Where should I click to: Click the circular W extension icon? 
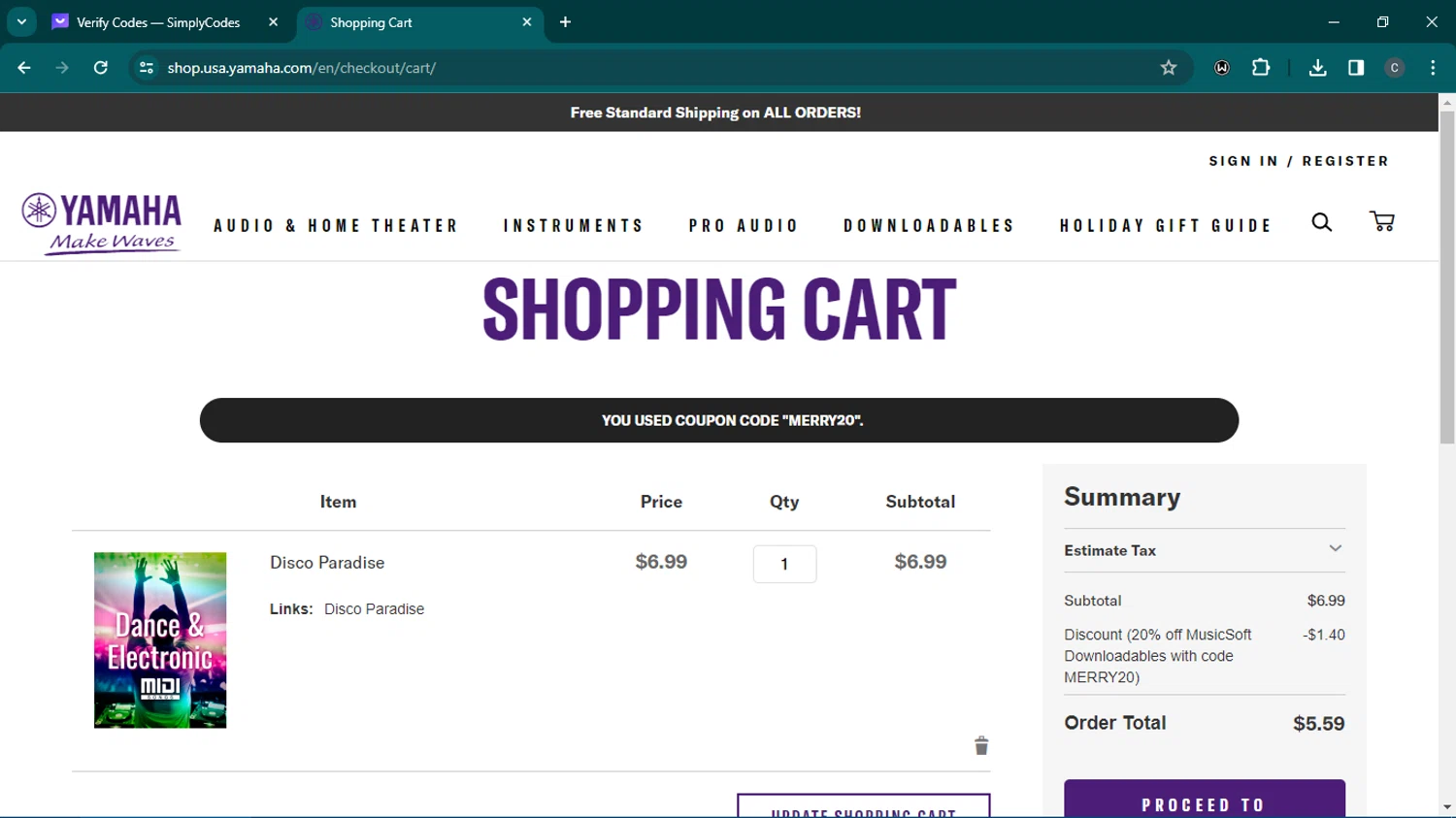1222,68
